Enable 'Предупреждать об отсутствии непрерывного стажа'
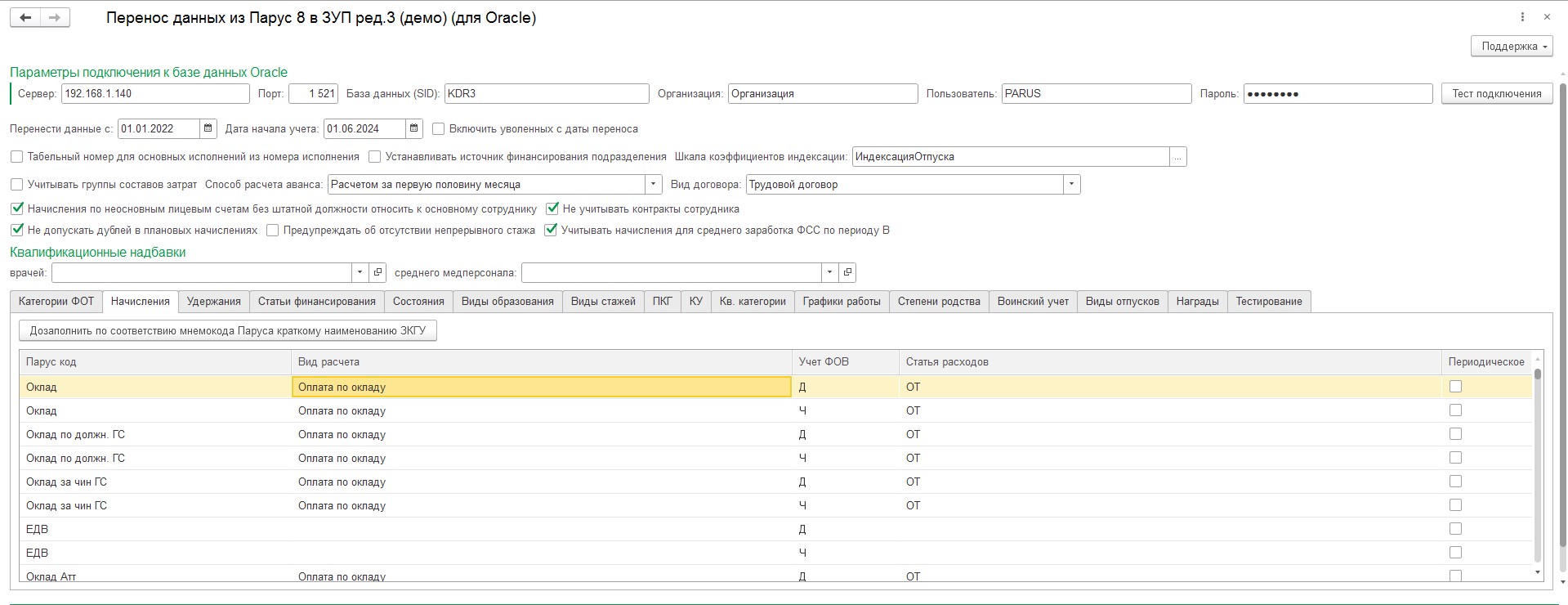Image resolution: width=1568 pixels, height=605 pixels. [x=273, y=230]
